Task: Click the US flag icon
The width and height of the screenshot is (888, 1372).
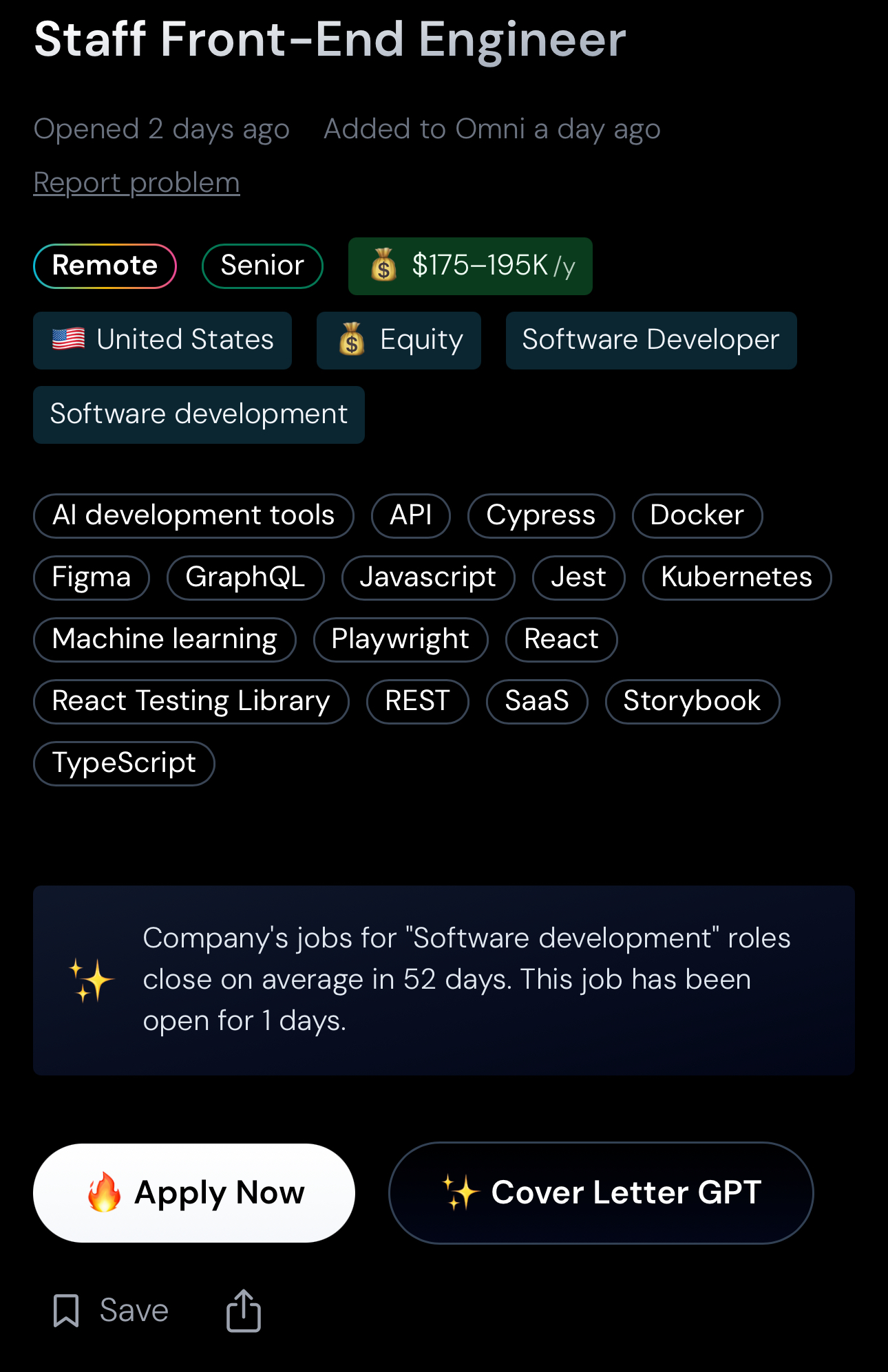Action: (x=69, y=339)
